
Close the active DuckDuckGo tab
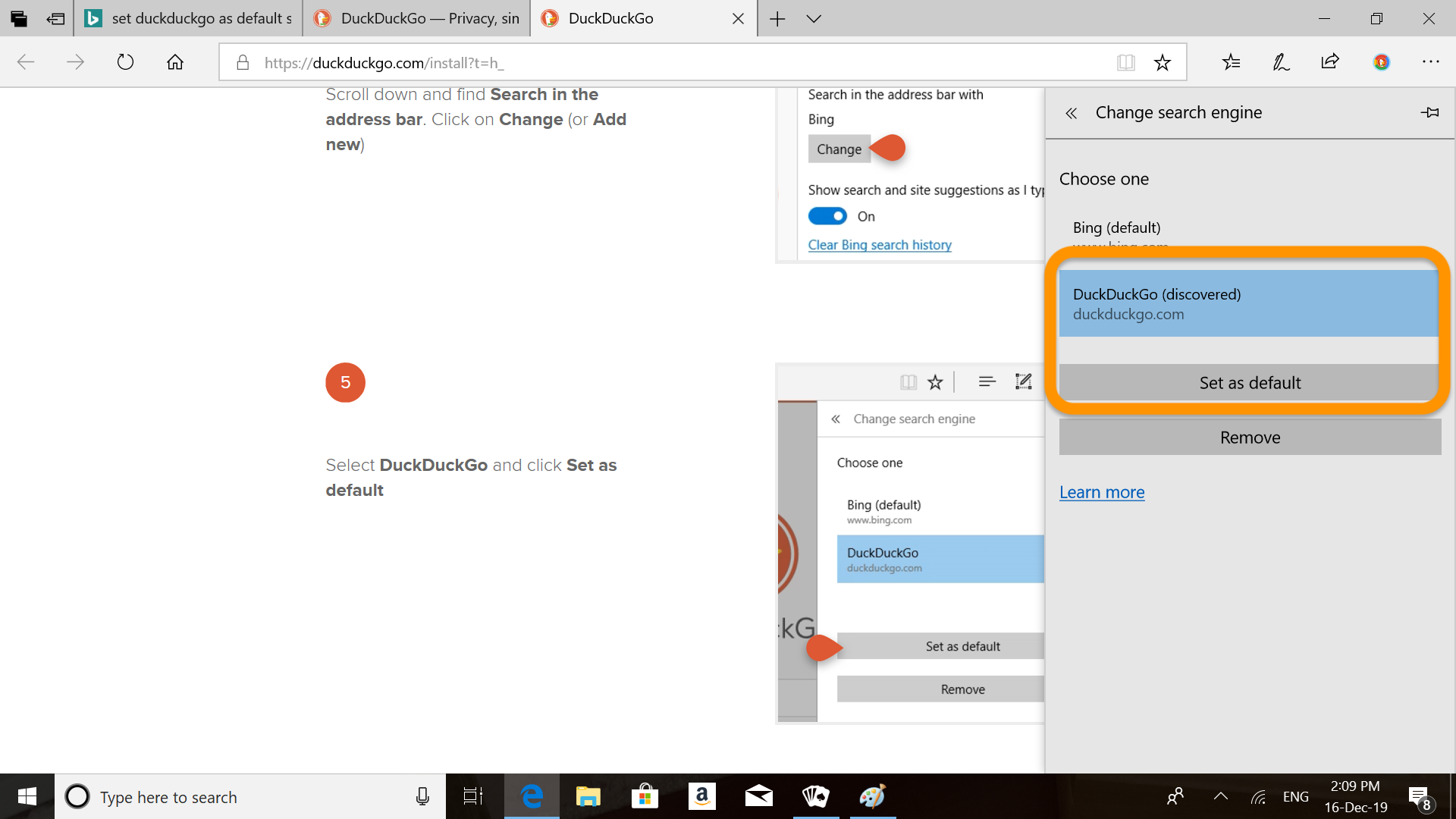coord(738,19)
